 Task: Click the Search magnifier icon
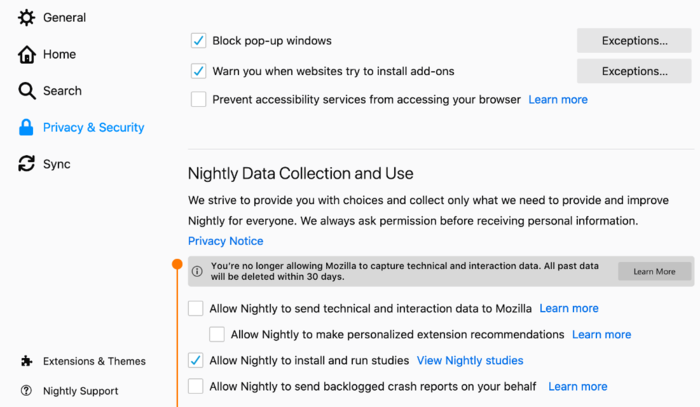[27, 91]
